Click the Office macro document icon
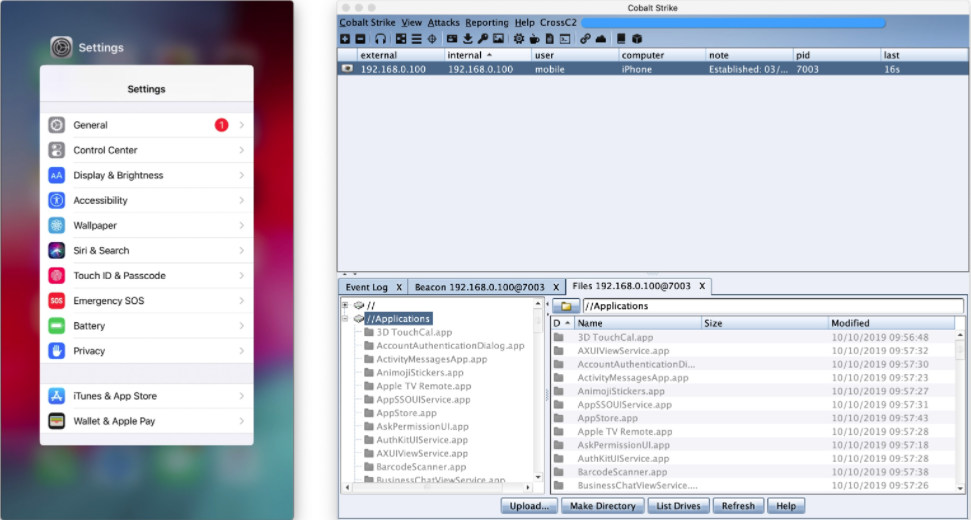 pyautogui.click(x=549, y=39)
